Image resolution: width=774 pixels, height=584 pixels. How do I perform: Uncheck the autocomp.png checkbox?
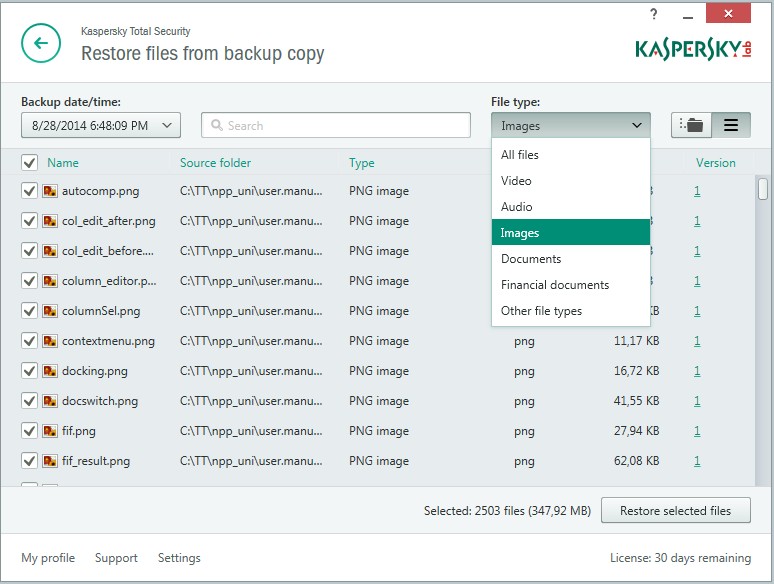[x=30, y=191]
